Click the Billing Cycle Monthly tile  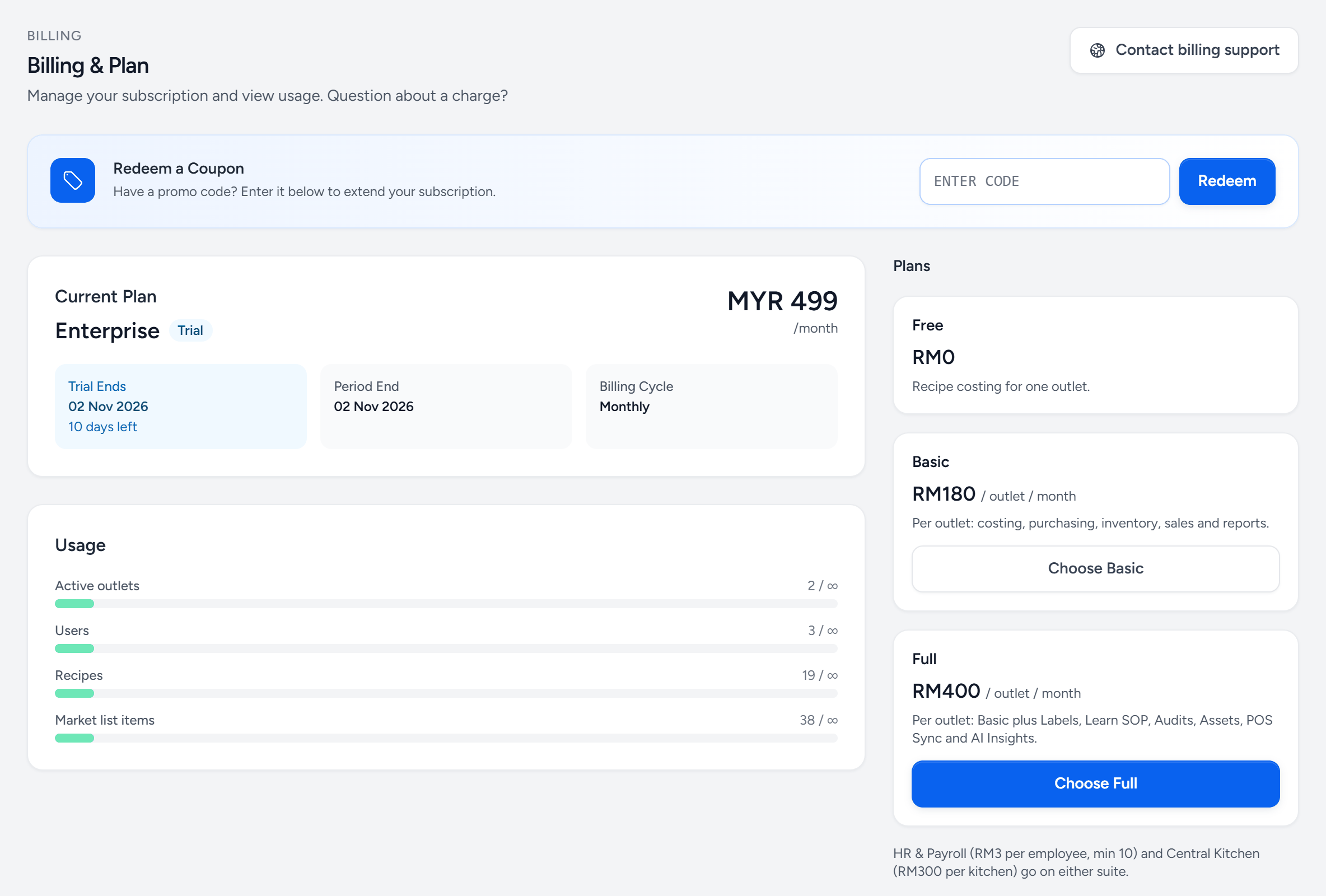coord(711,407)
